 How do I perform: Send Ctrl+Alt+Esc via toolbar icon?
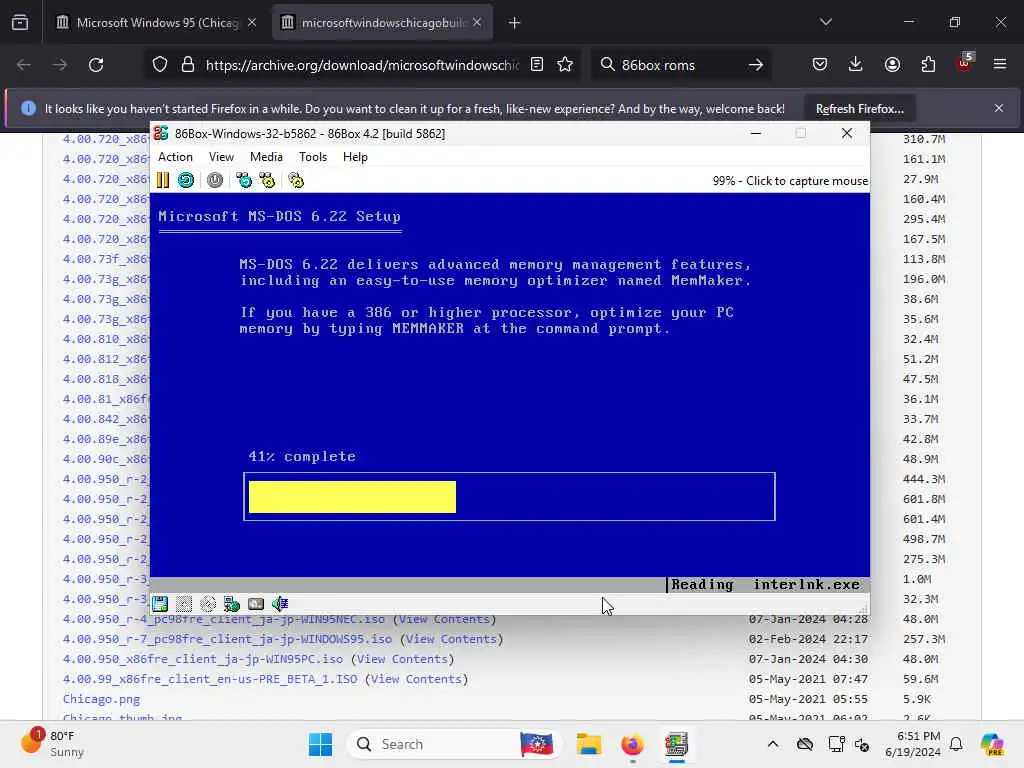267,180
